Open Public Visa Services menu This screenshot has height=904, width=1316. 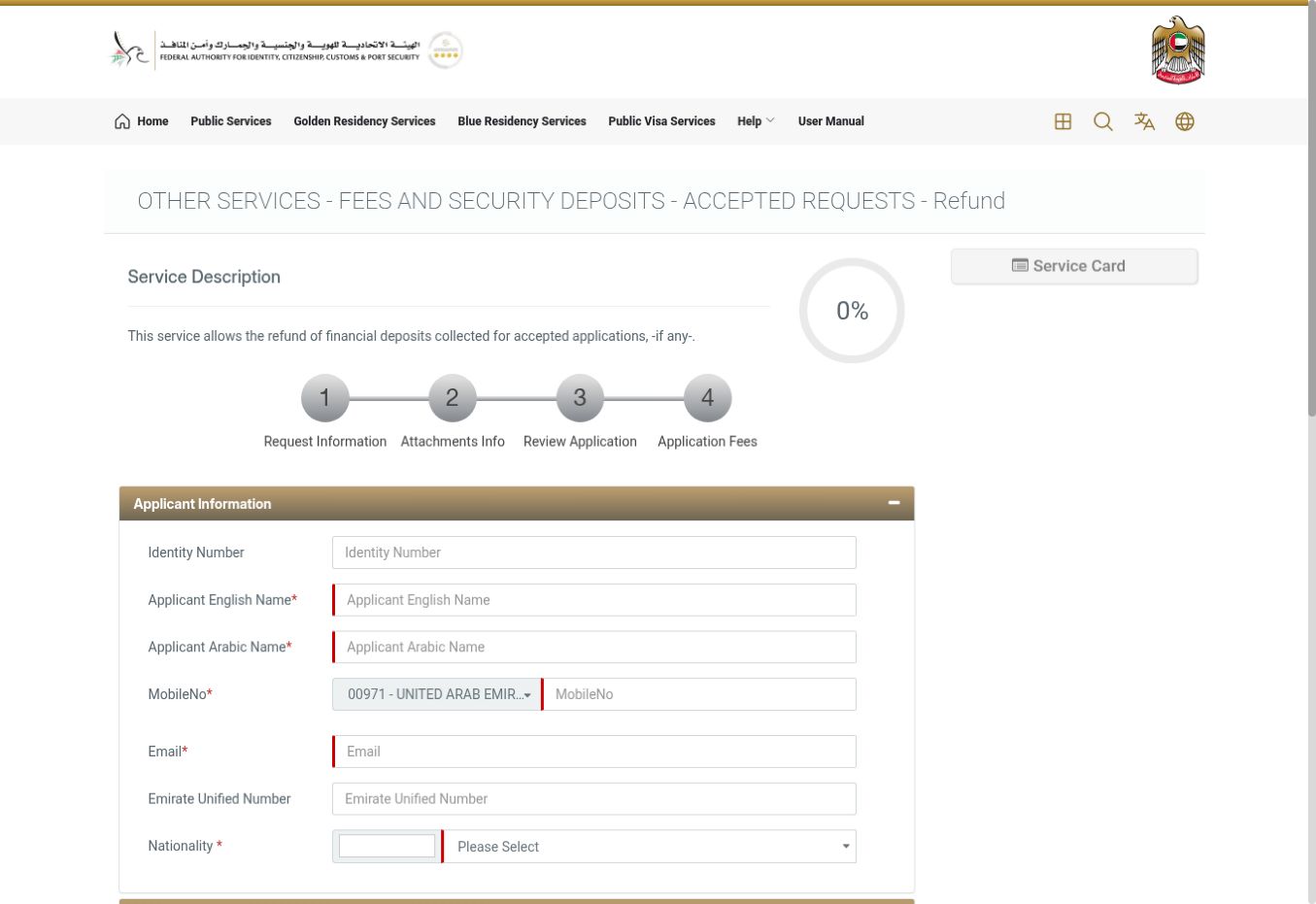click(x=661, y=121)
